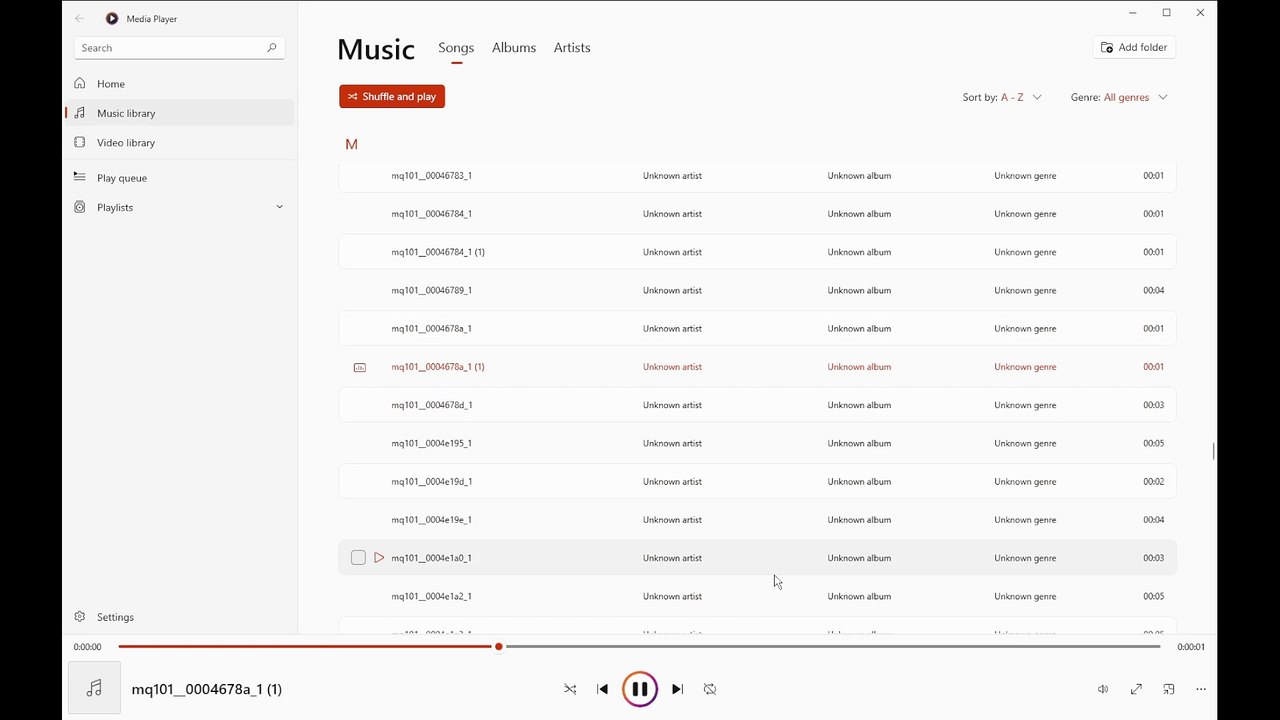This screenshot has height=720, width=1280.
Task: Click the now-playing indicator icon on mq101__0004678a_1 (1)
Action: pos(360,367)
